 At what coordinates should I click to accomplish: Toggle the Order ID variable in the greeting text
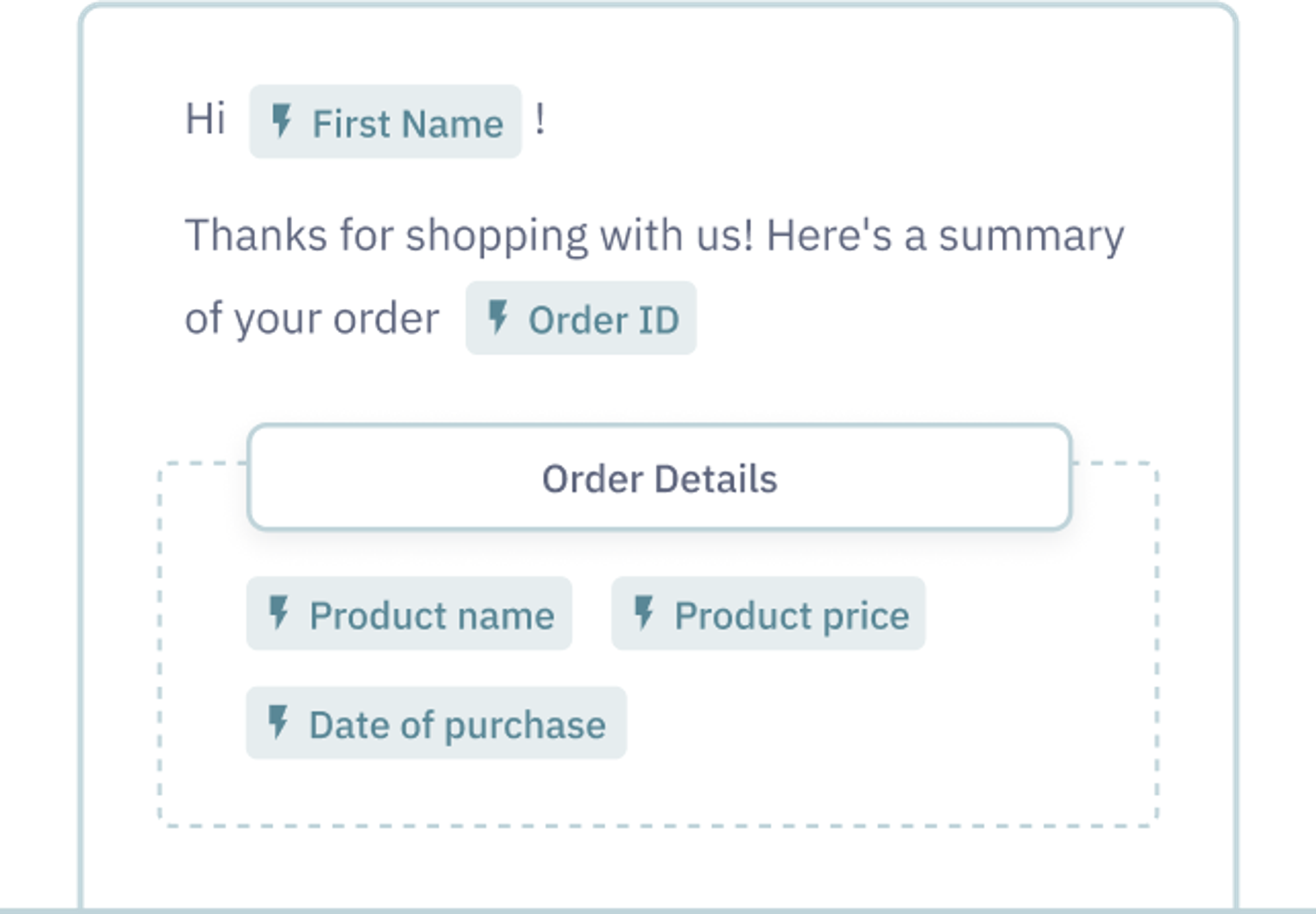point(581,318)
